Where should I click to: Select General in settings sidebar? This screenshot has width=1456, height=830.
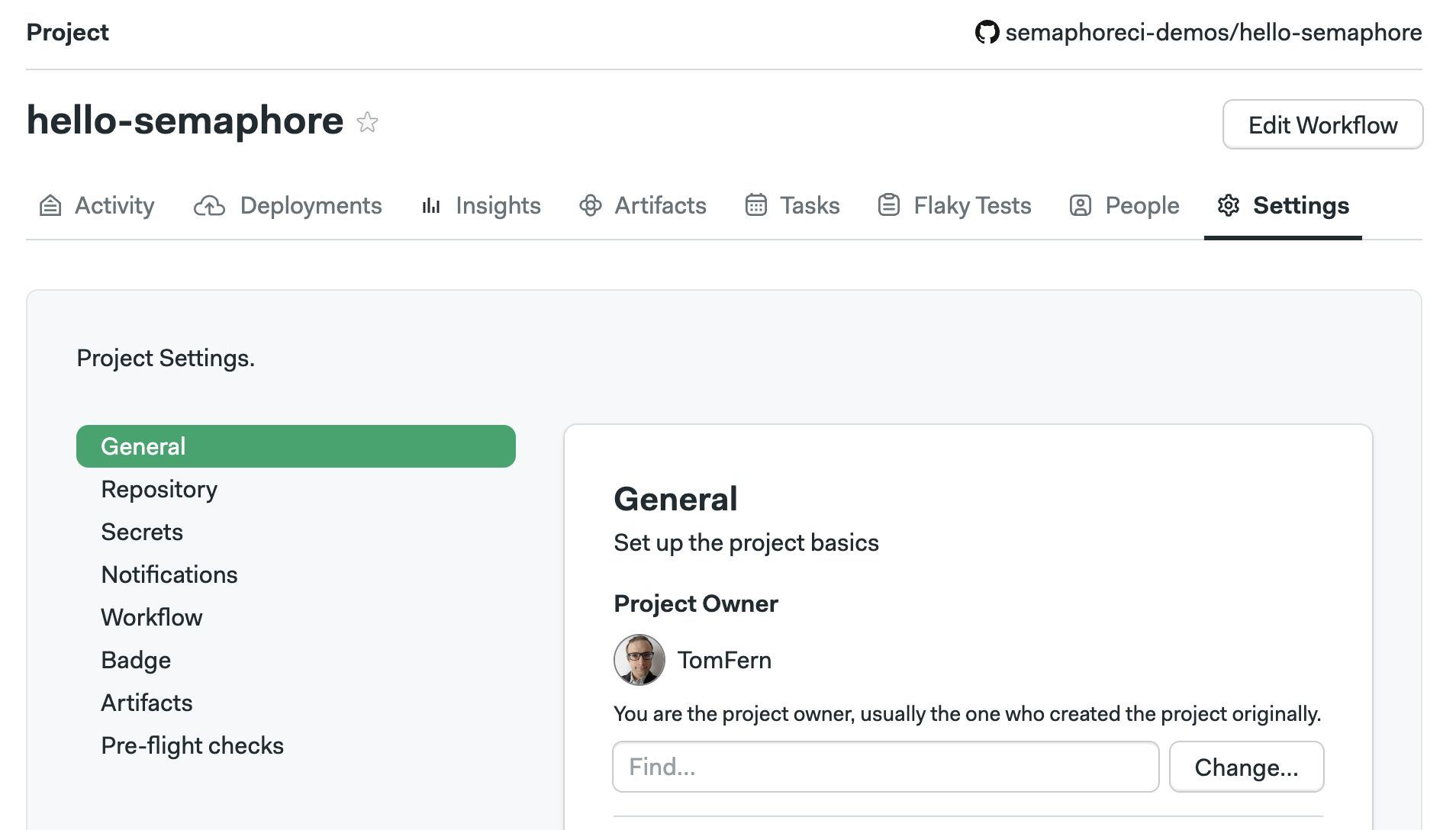pos(296,446)
